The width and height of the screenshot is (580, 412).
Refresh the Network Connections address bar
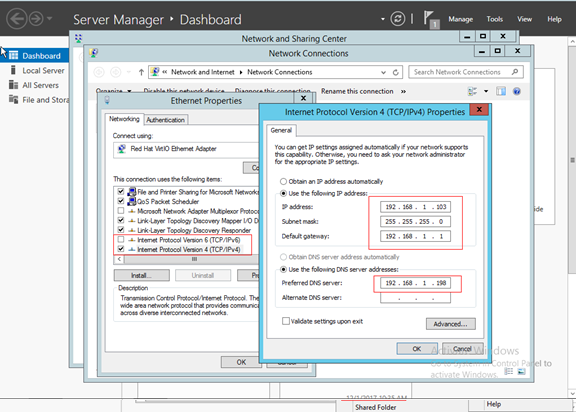tap(395, 72)
